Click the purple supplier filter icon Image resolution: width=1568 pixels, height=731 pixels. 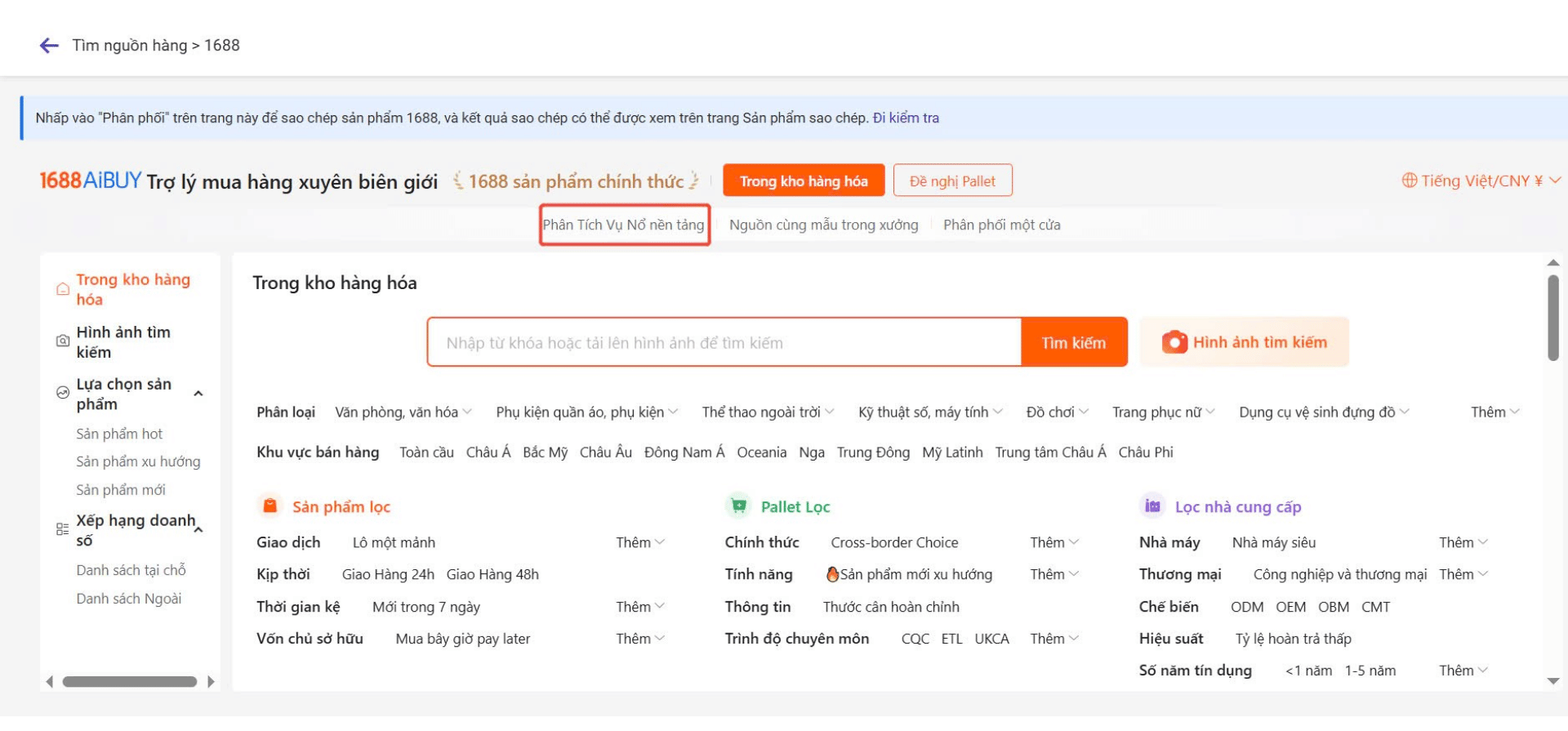[x=1152, y=506]
